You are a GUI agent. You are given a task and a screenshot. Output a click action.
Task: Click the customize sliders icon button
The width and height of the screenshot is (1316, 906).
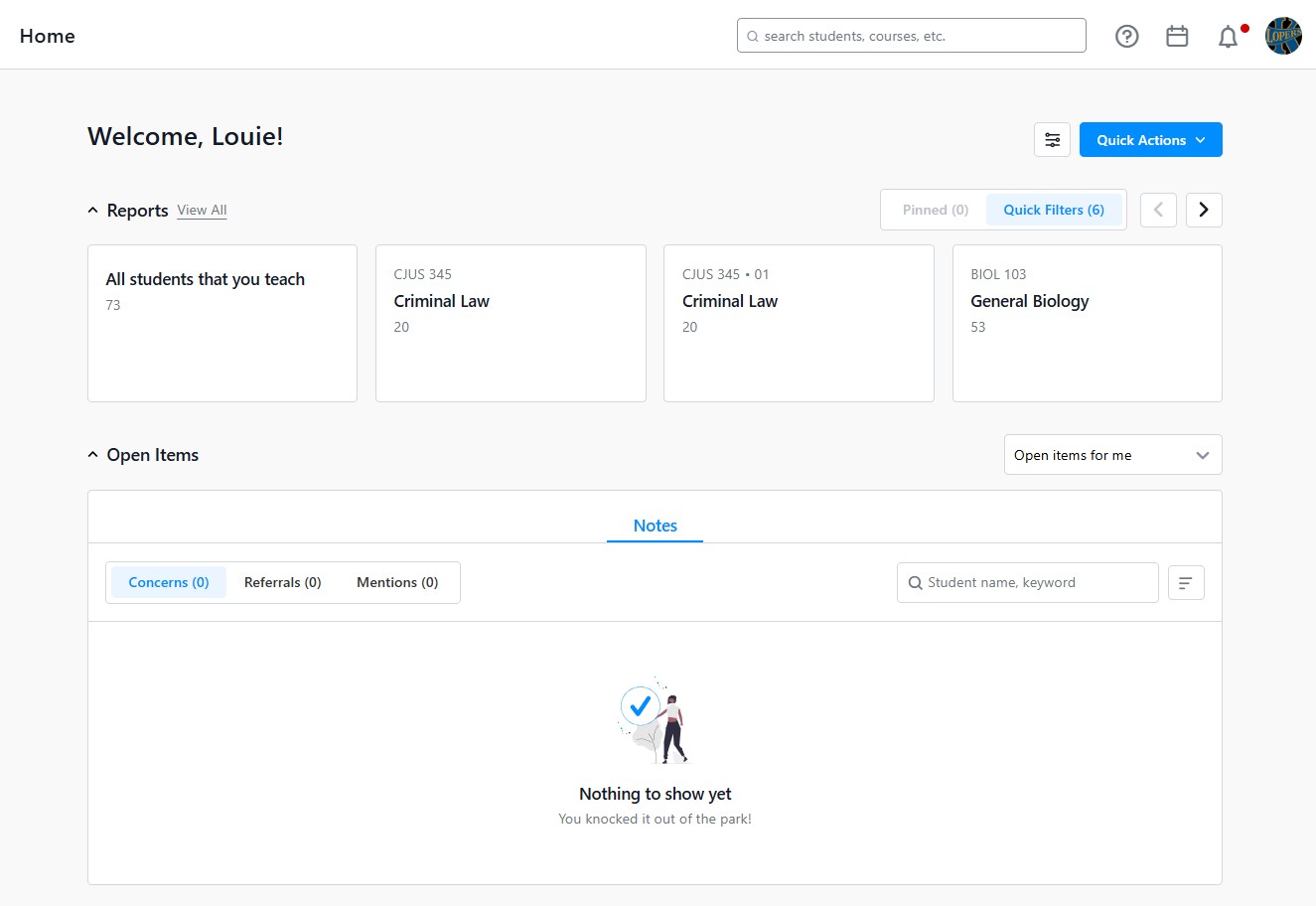[1052, 140]
